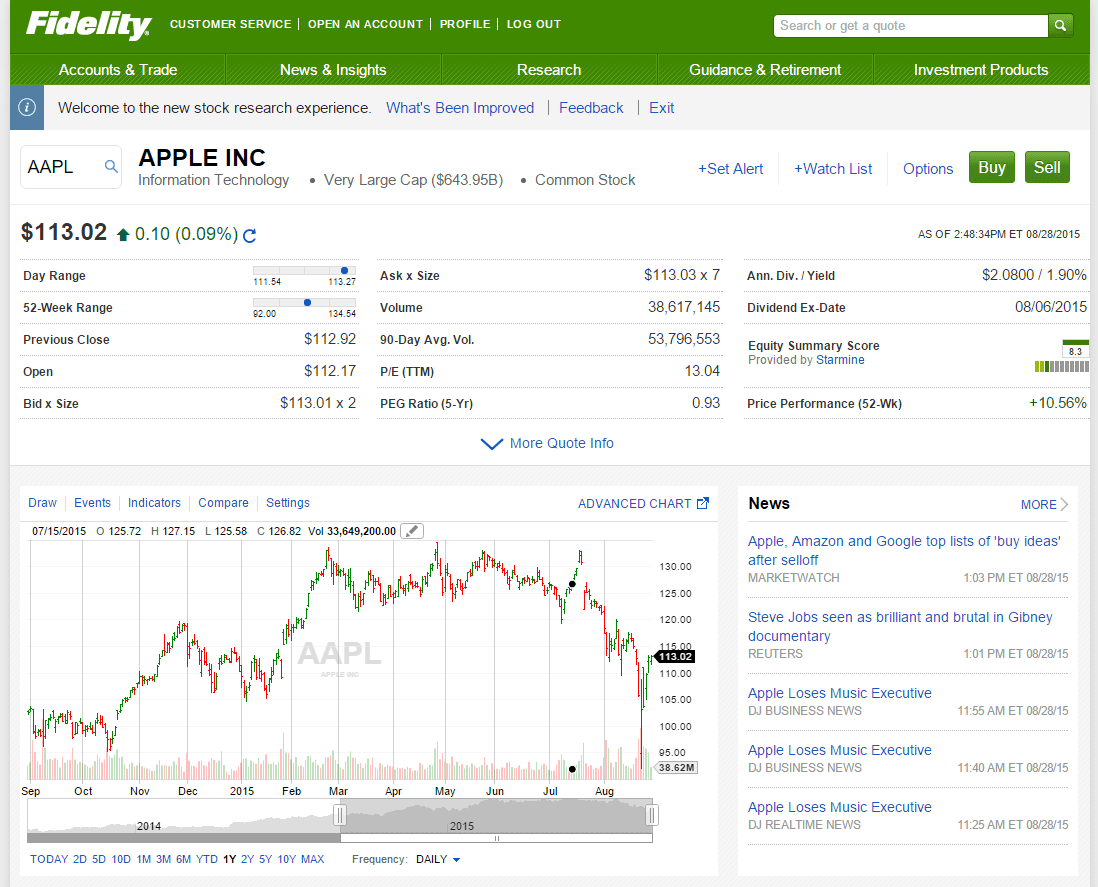Screen dimensions: 1098x887
Task: Select the 6M time range
Action: (183, 859)
